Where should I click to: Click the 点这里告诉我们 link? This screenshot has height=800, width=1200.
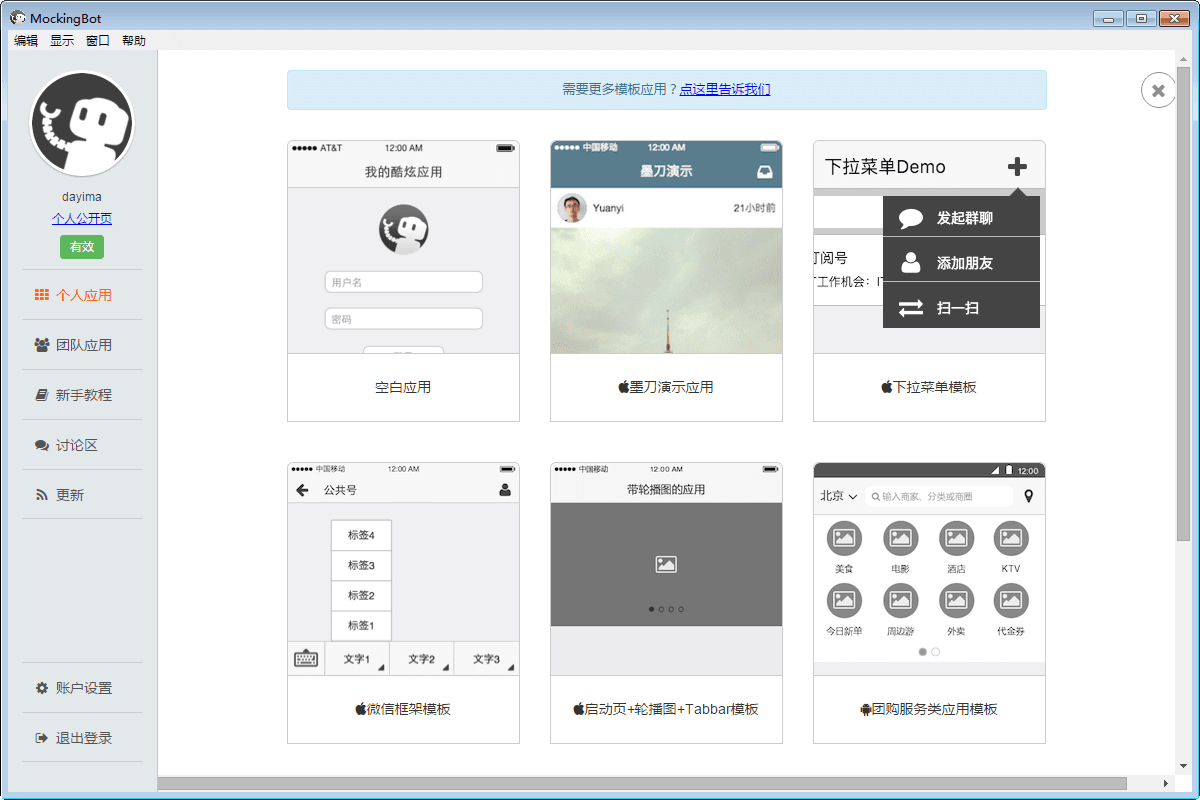pyautogui.click(x=725, y=89)
